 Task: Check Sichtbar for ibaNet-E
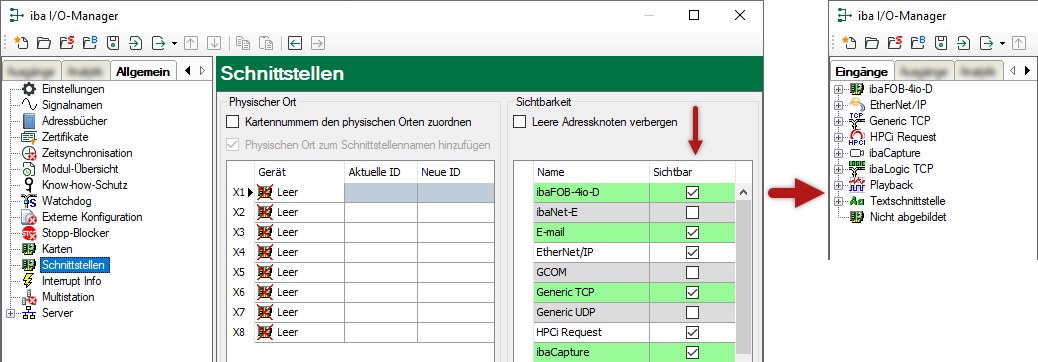click(x=692, y=212)
